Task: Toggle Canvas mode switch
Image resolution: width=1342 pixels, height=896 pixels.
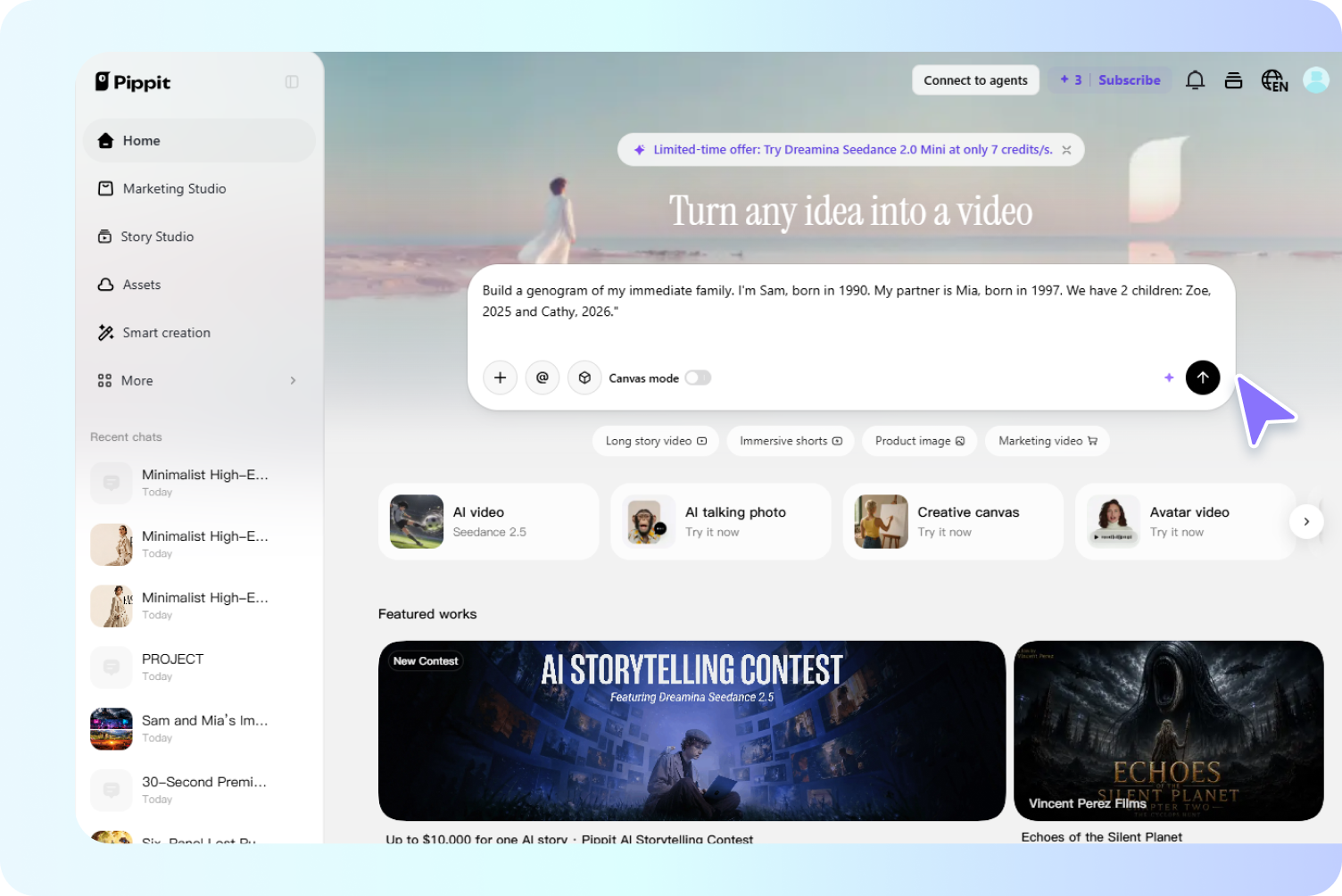Action: coord(698,377)
